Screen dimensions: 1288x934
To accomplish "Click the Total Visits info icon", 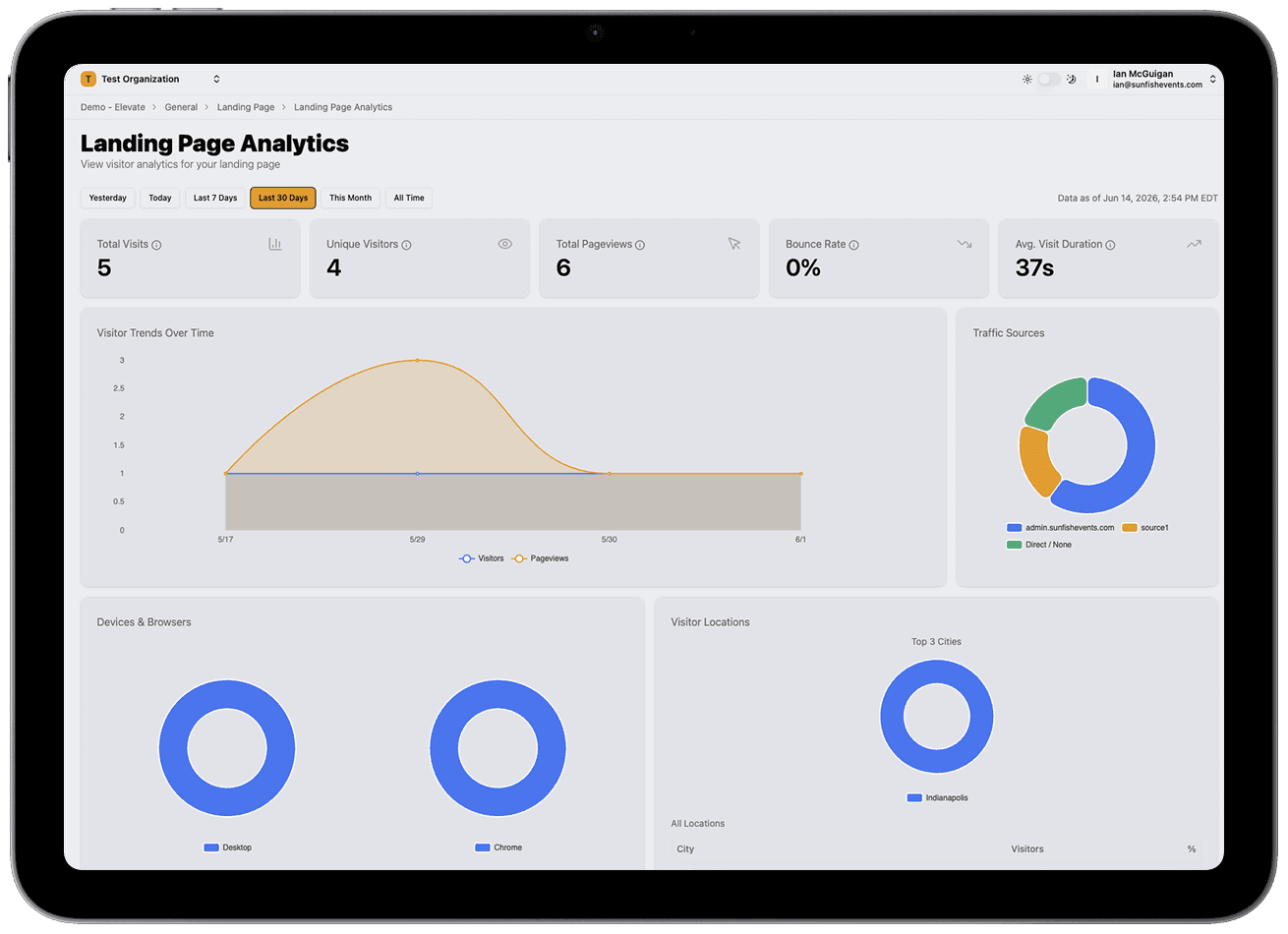I will coord(156,245).
